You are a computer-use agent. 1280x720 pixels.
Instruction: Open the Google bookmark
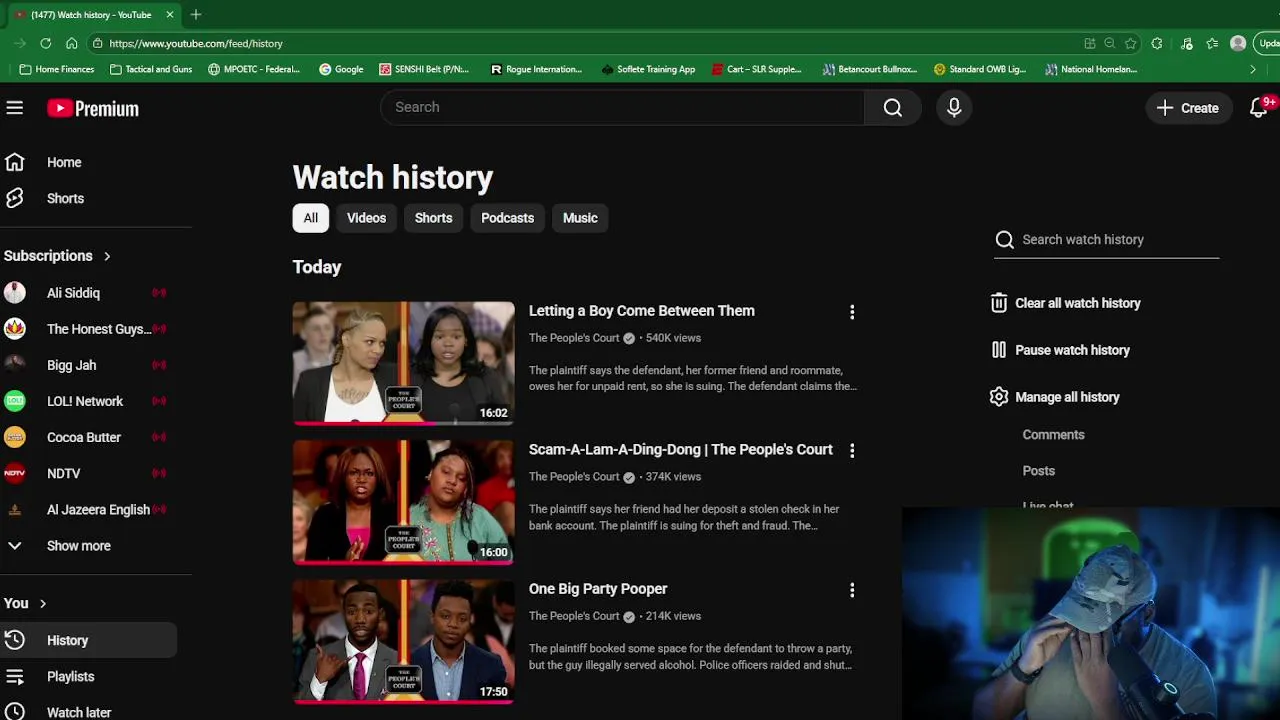click(x=341, y=69)
